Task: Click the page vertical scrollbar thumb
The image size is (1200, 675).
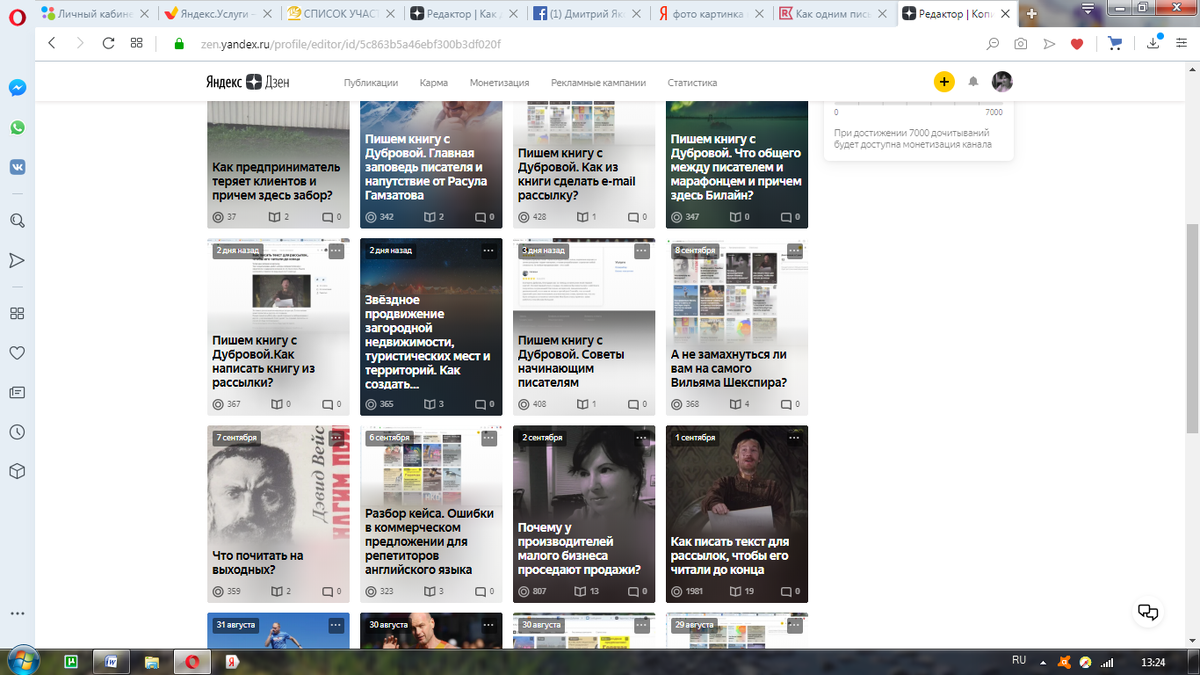Action: (x=1191, y=327)
